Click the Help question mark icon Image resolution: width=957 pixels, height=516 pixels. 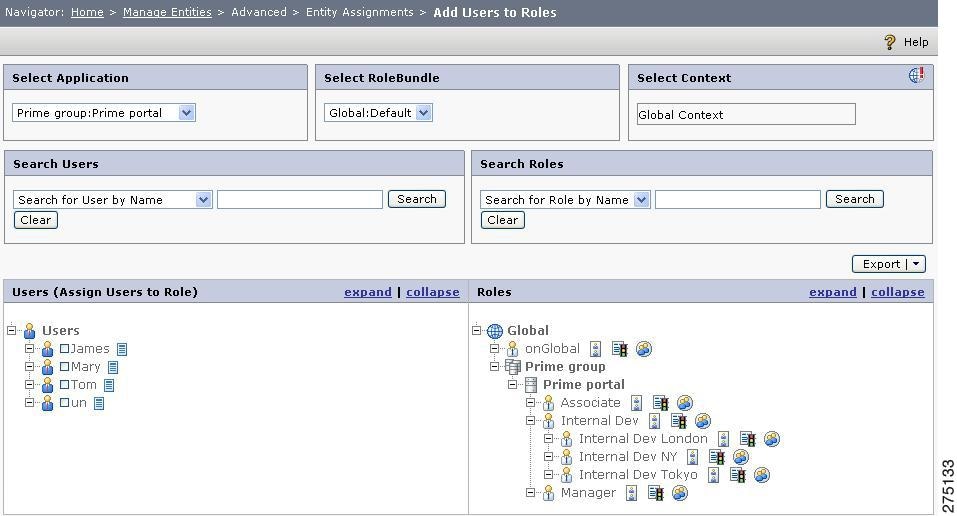tap(890, 42)
